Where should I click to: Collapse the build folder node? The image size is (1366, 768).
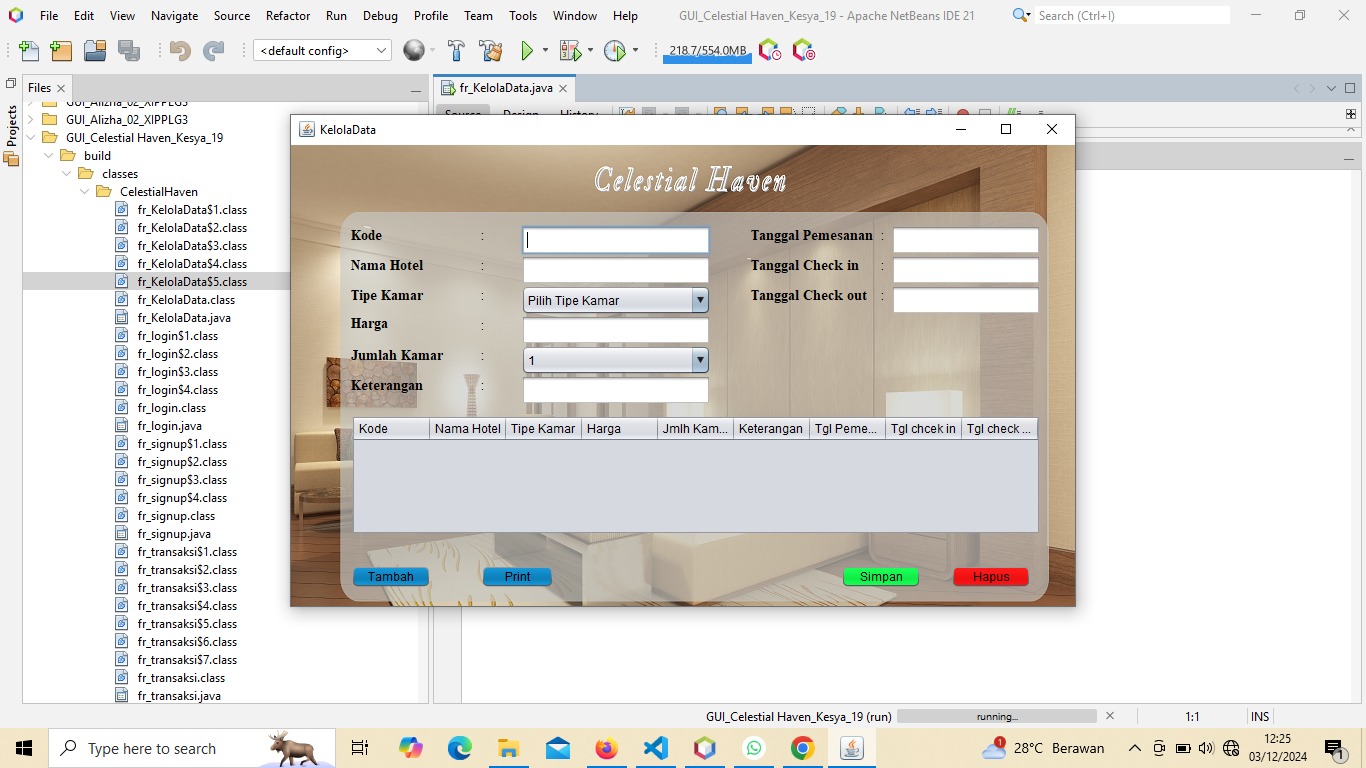click(49, 156)
